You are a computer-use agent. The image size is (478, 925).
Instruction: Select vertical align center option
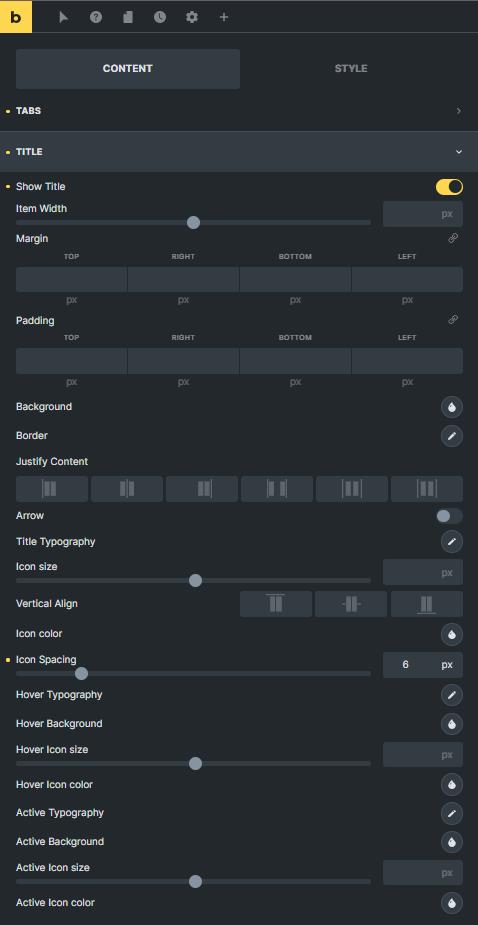[351, 604]
